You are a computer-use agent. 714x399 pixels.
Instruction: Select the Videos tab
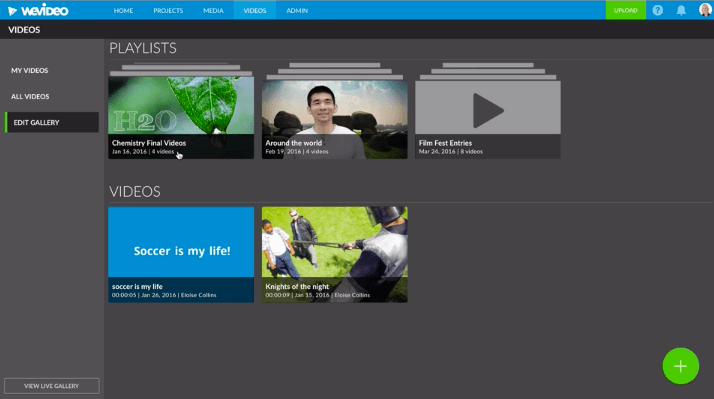pos(255,10)
